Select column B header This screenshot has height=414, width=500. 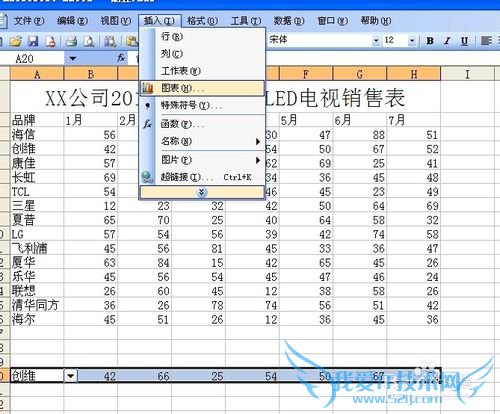[90, 74]
